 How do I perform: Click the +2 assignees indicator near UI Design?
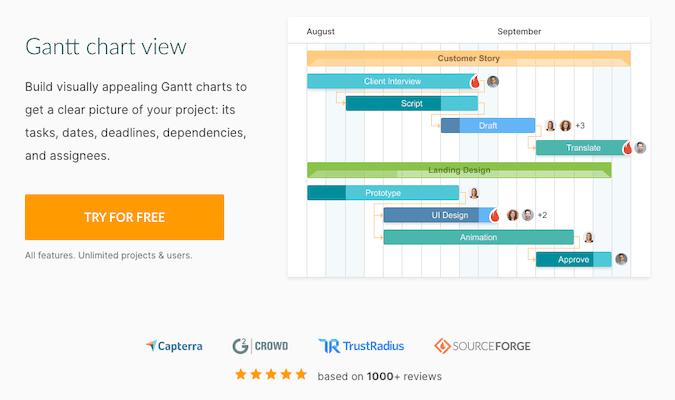pyautogui.click(x=542, y=215)
